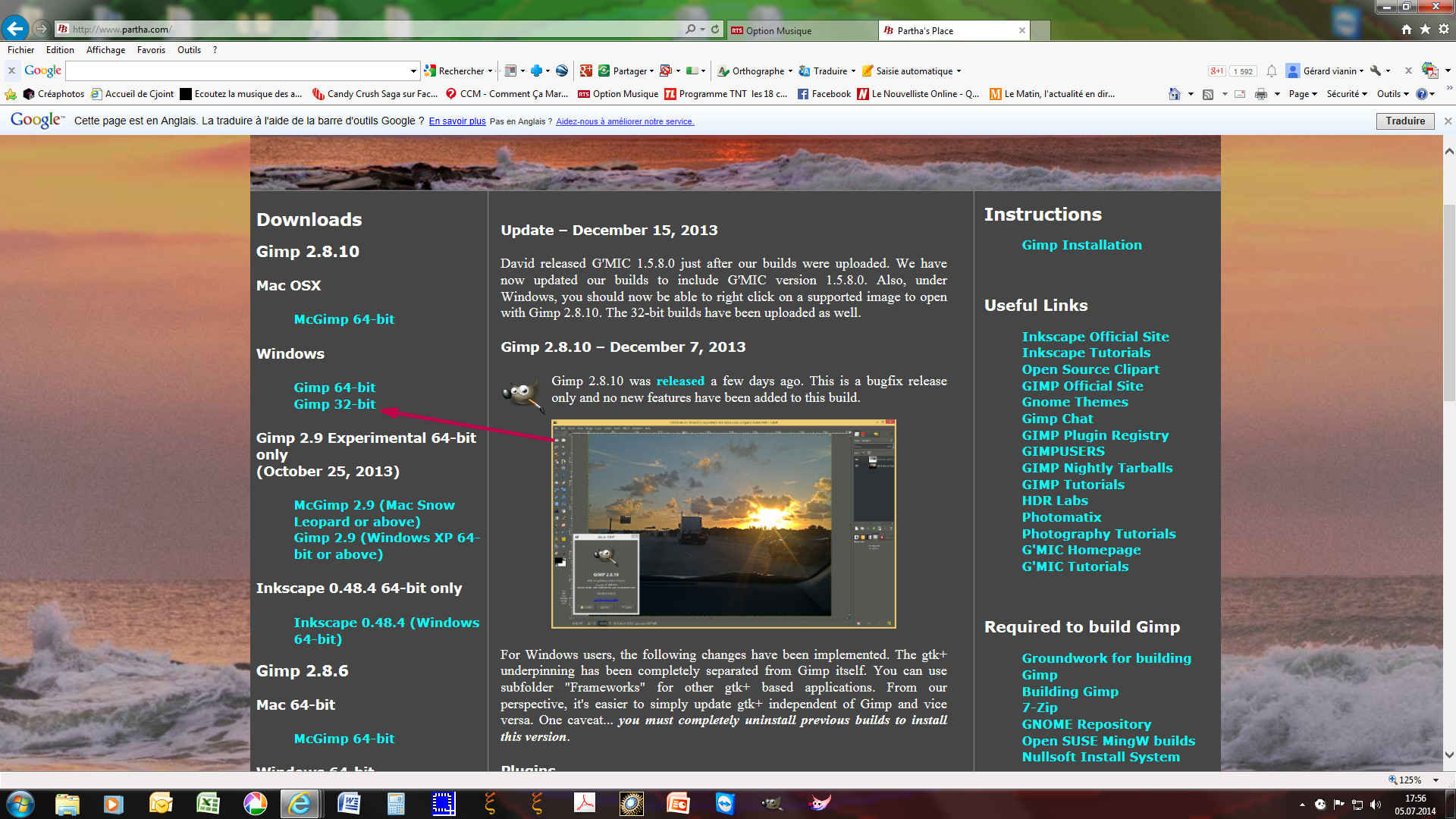Open the Saisie automatique dropdown
Screen dimensions: 1456x819
point(912,71)
